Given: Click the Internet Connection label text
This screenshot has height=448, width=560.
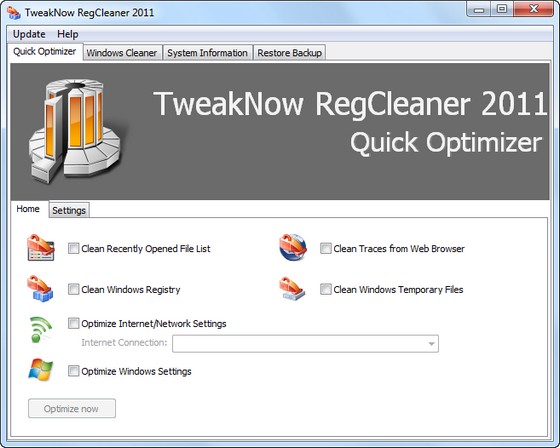Looking at the screenshot, I should [x=124, y=343].
